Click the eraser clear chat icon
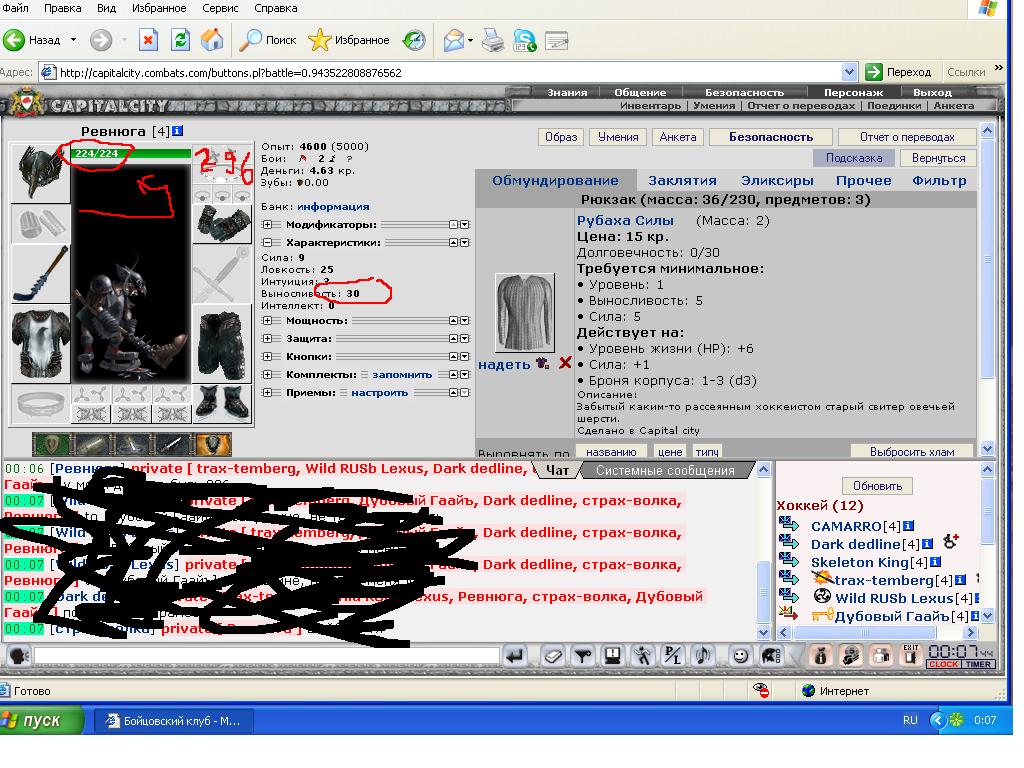This screenshot has height=768, width=1024. [x=552, y=656]
